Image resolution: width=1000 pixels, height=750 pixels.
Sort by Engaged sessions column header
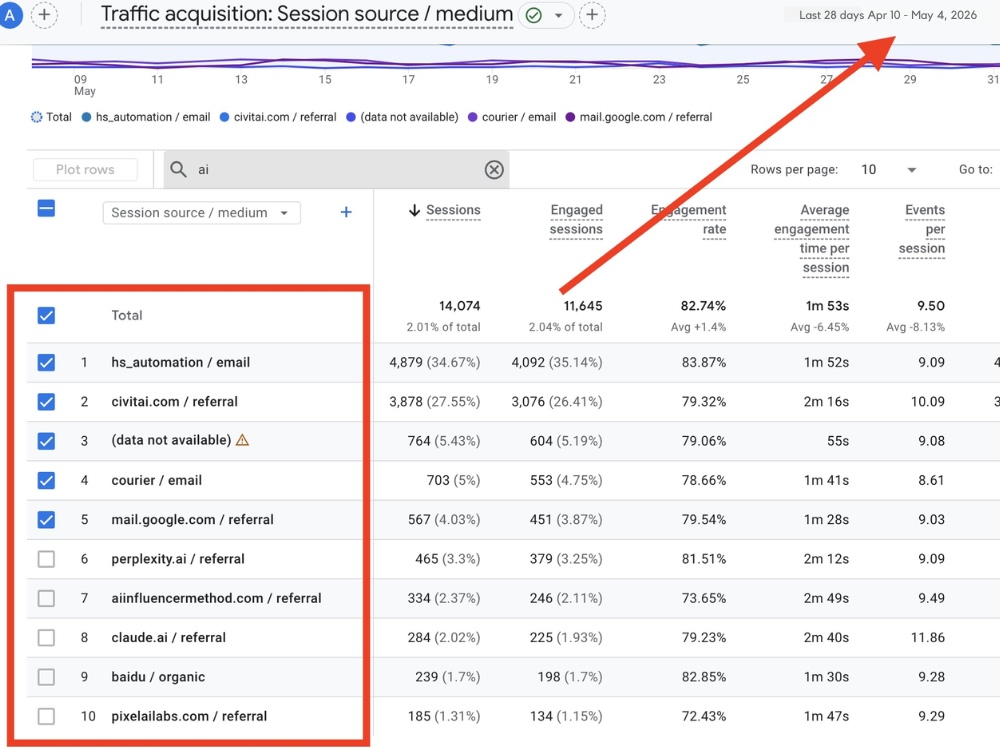coord(576,219)
